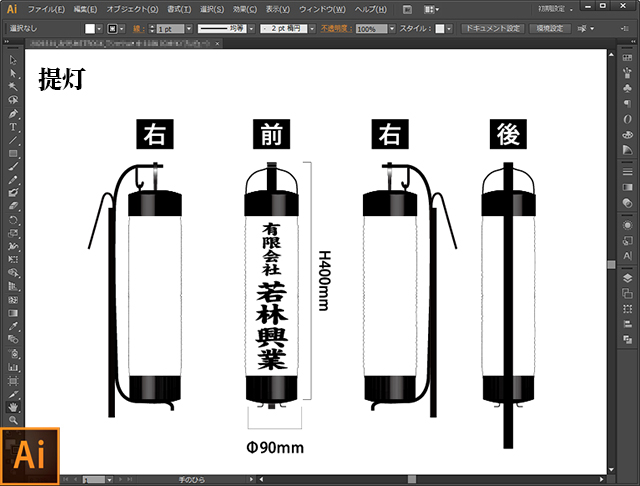Screen dimensions: 640x486
Task: Pick the Perspective Grid tool
Action: point(13,286)
